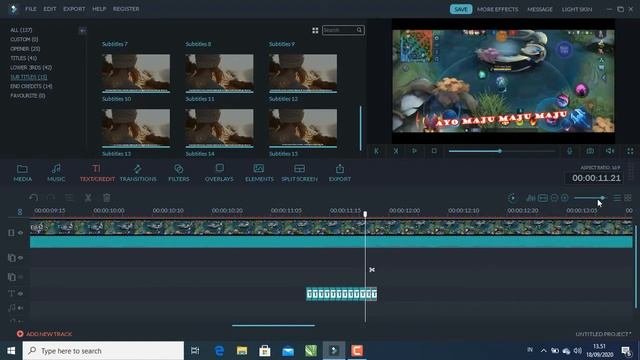Open the EDIT menu
The image size is (640, 360).
(50, 9)
